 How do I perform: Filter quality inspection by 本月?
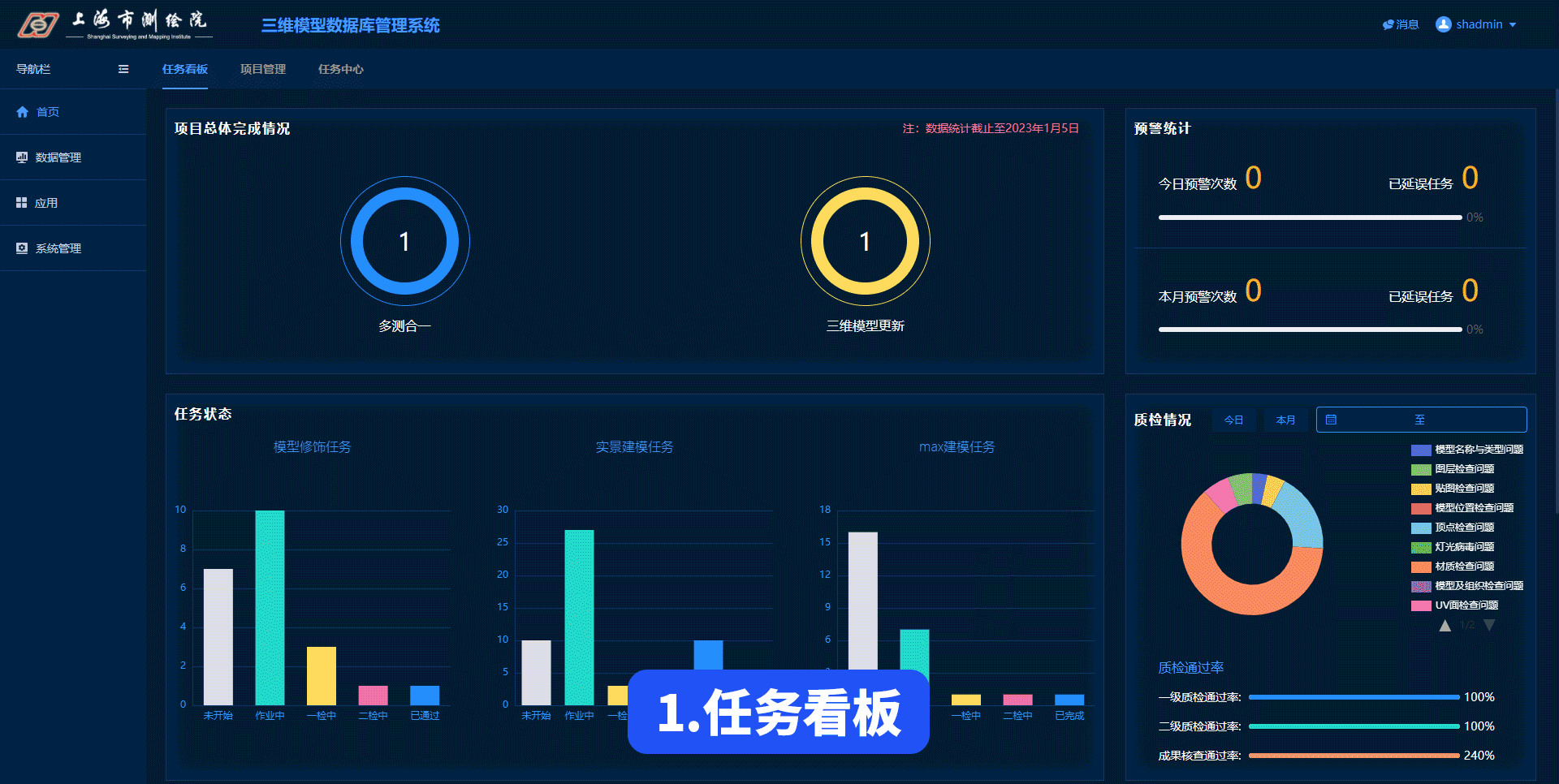[x=1285, y=420]
